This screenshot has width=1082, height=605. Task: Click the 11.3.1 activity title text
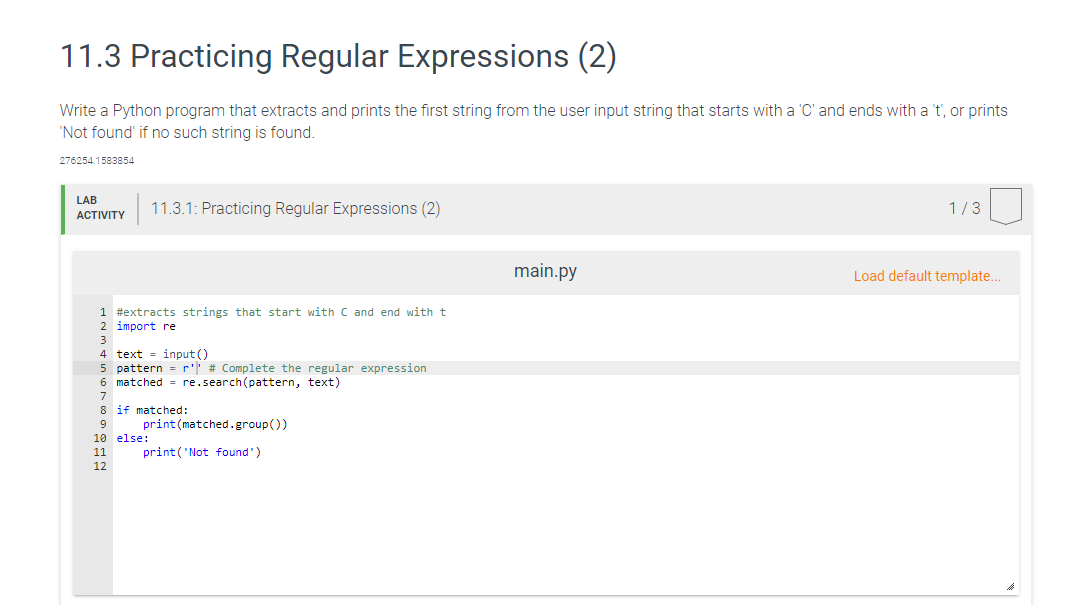[295, 209]
